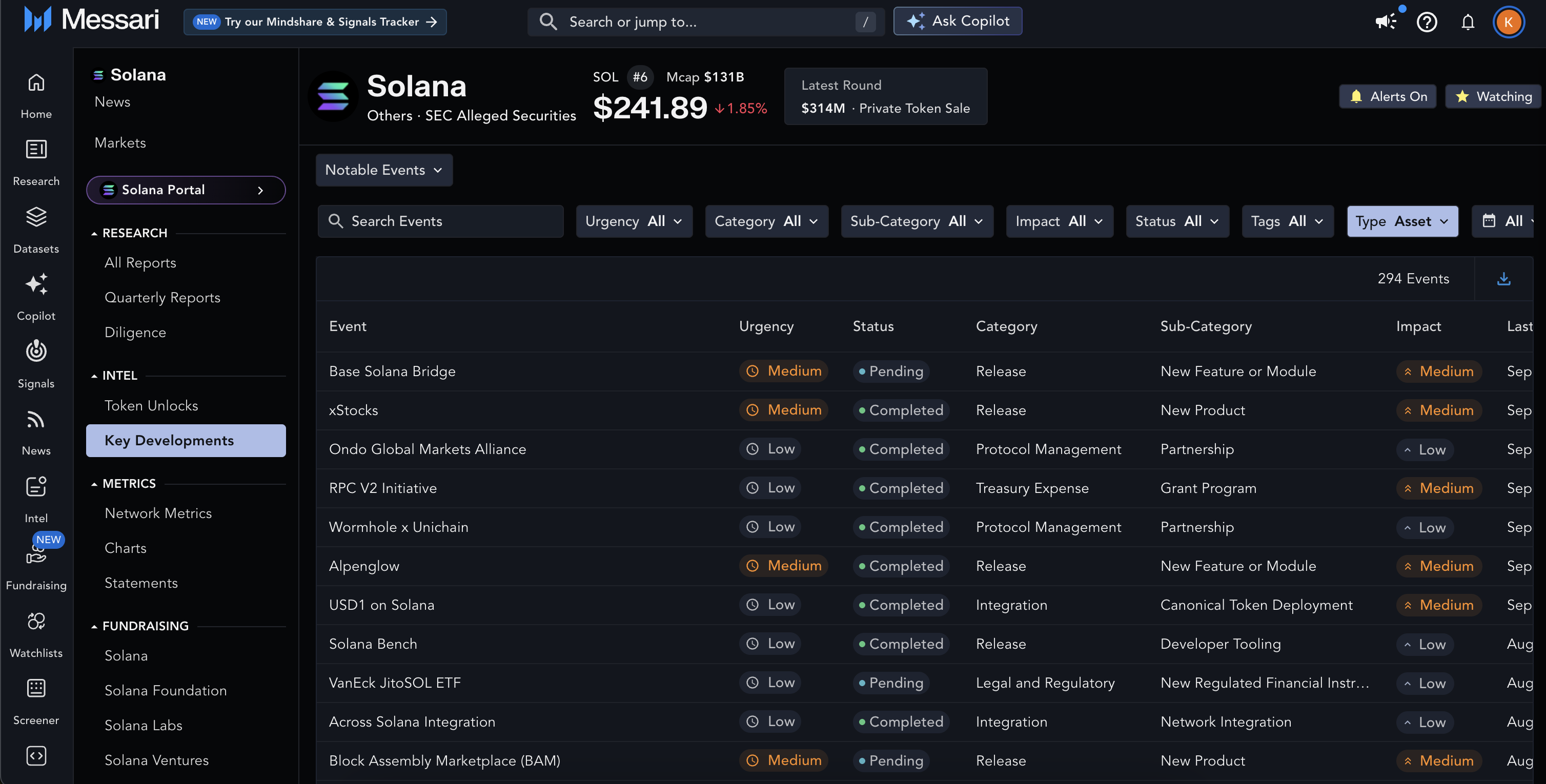Click the Solana logo in the header
The image size is (1546, 784).
point(333,96)
